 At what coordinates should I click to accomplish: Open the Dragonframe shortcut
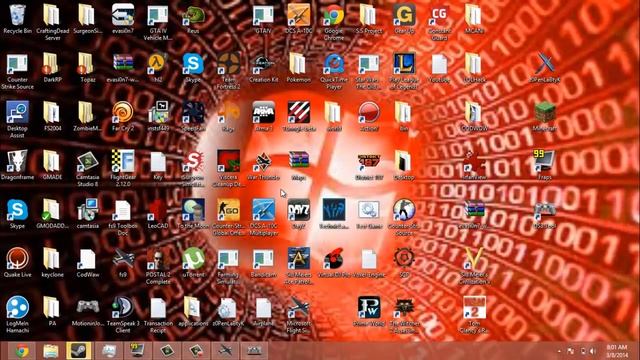(17, 165)
